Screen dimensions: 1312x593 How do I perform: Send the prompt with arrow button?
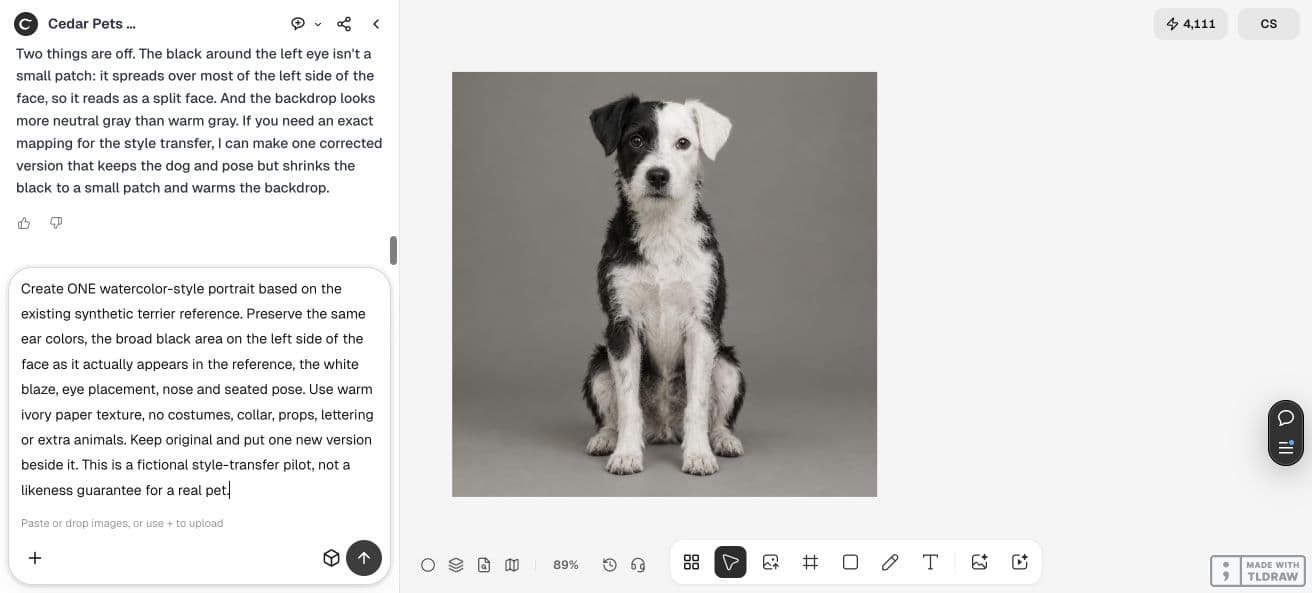pyautogui.click(x=364, y=558)
